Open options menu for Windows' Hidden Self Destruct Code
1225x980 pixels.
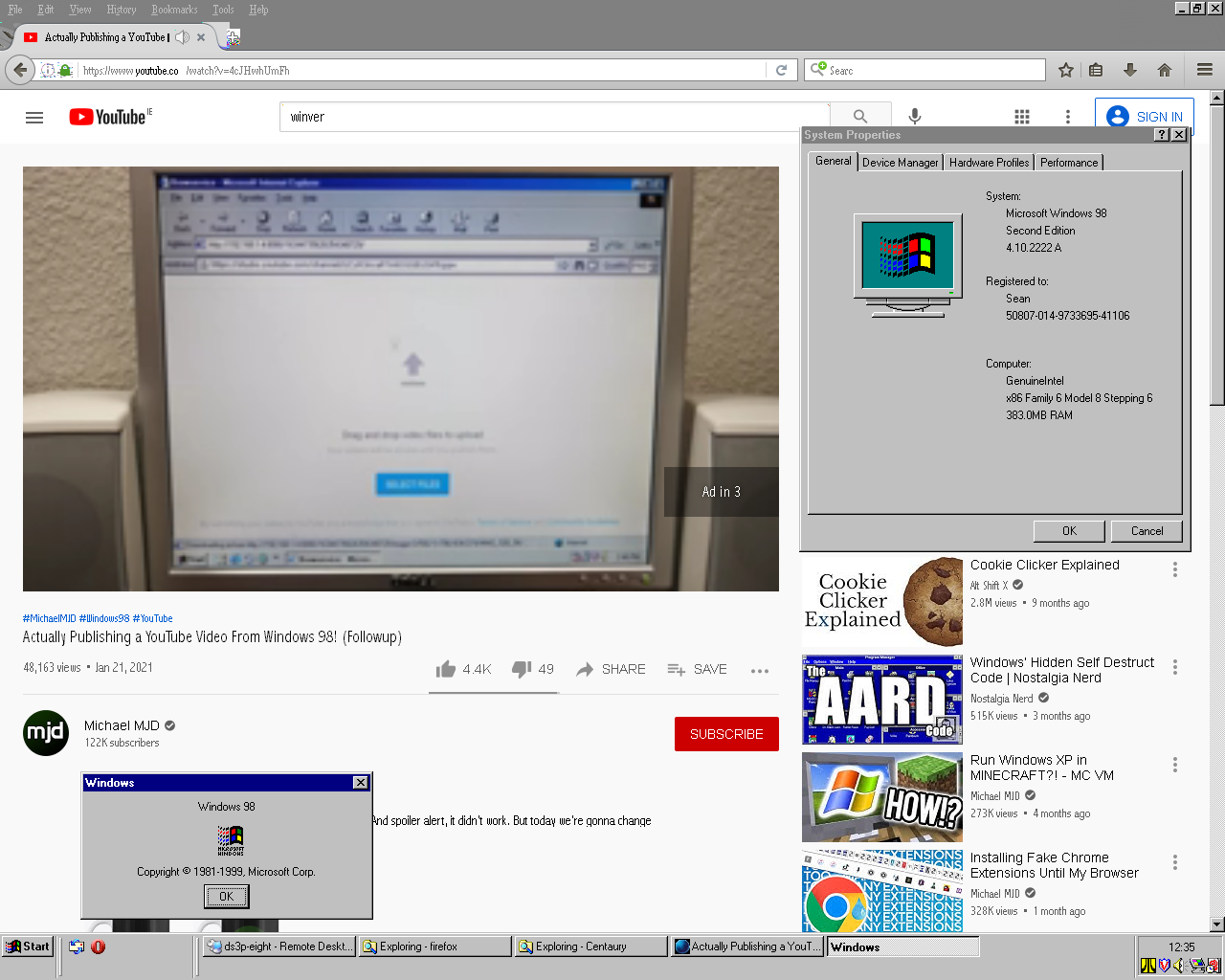coord(1175,667)
